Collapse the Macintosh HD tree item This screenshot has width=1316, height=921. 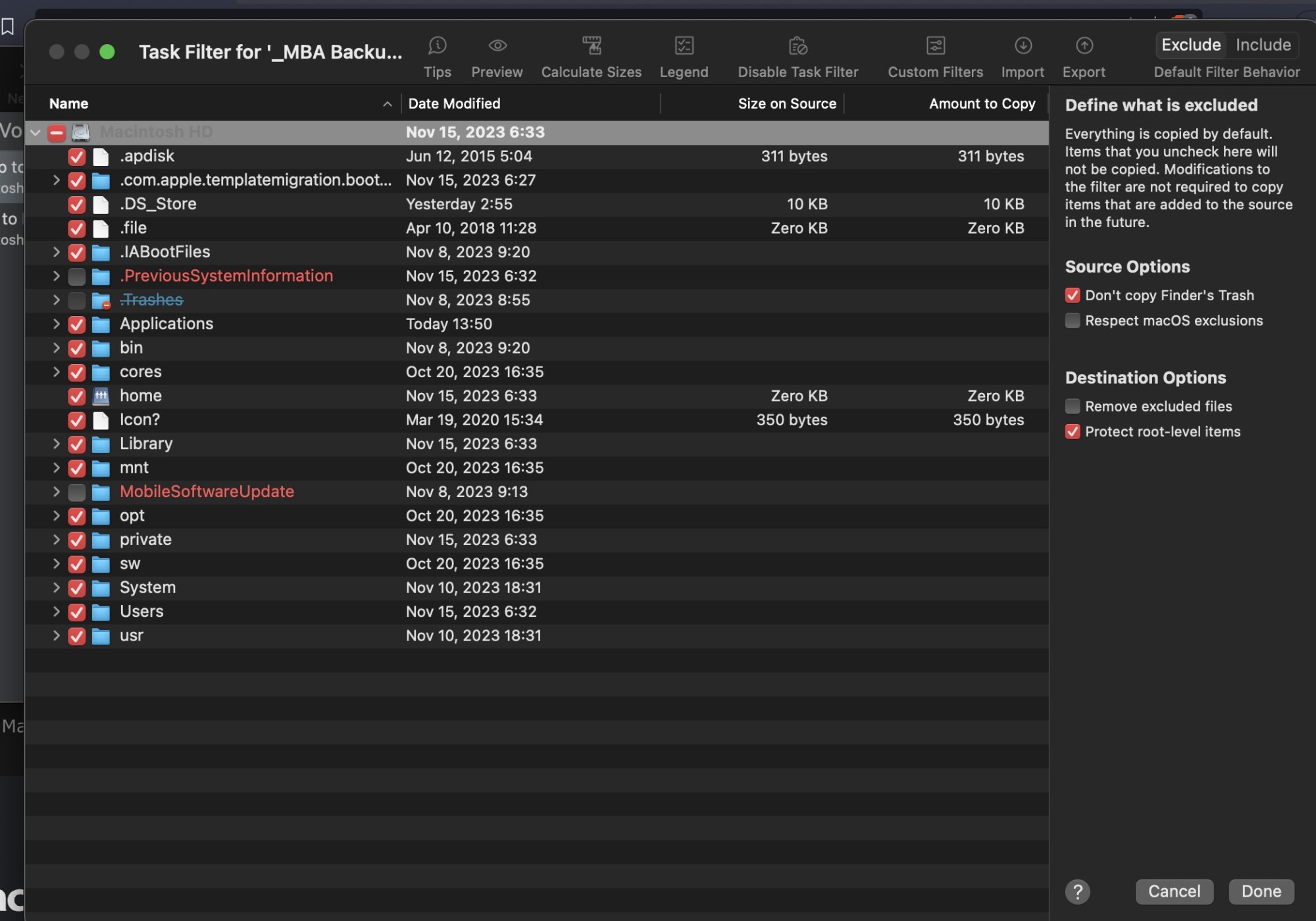(36, 132)
